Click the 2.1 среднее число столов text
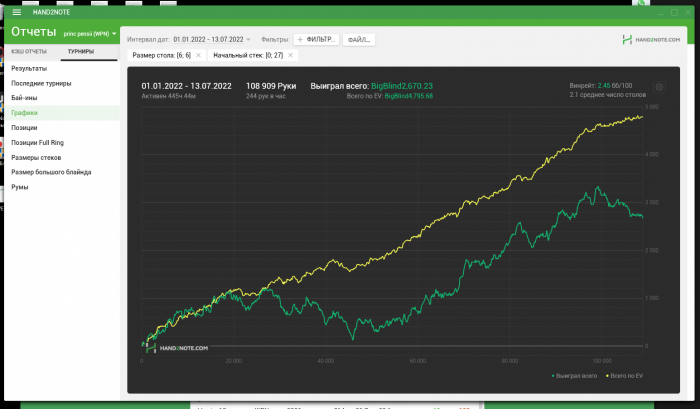The image size is (700, 409). point(608,95)
